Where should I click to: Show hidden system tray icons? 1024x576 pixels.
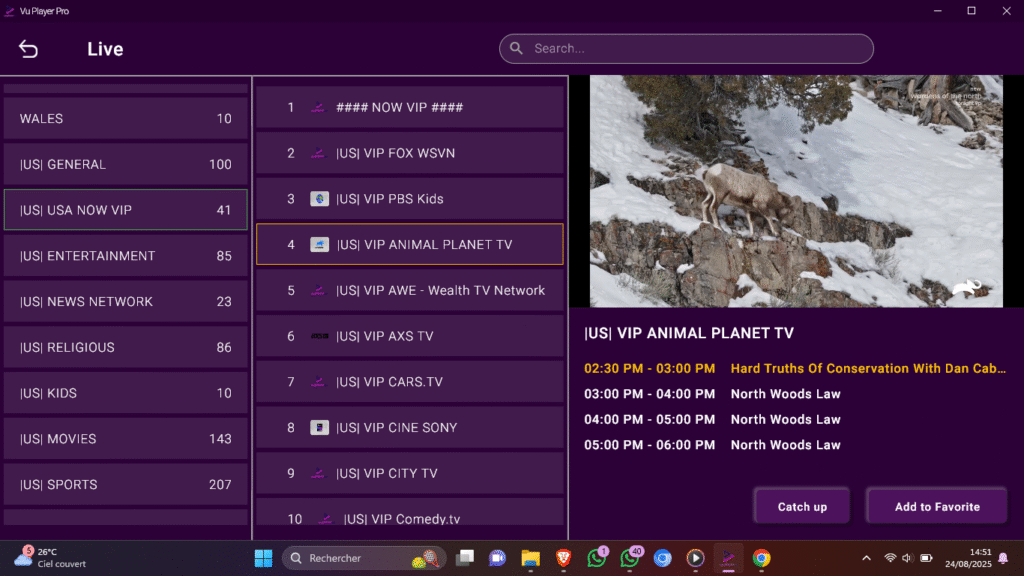point(866,558)
